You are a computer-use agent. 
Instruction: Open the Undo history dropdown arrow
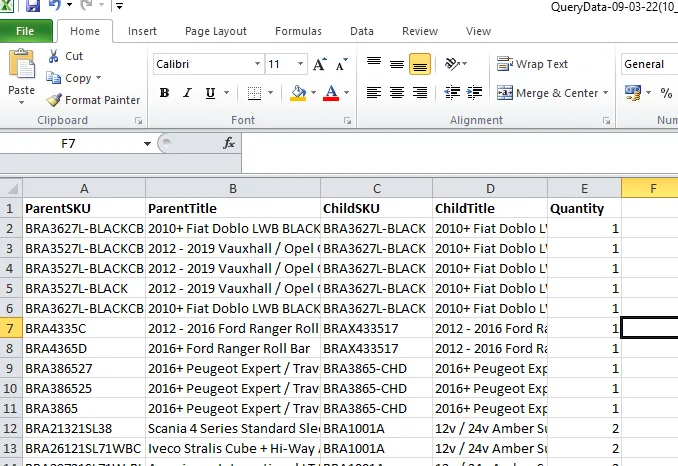coord(69,5)
